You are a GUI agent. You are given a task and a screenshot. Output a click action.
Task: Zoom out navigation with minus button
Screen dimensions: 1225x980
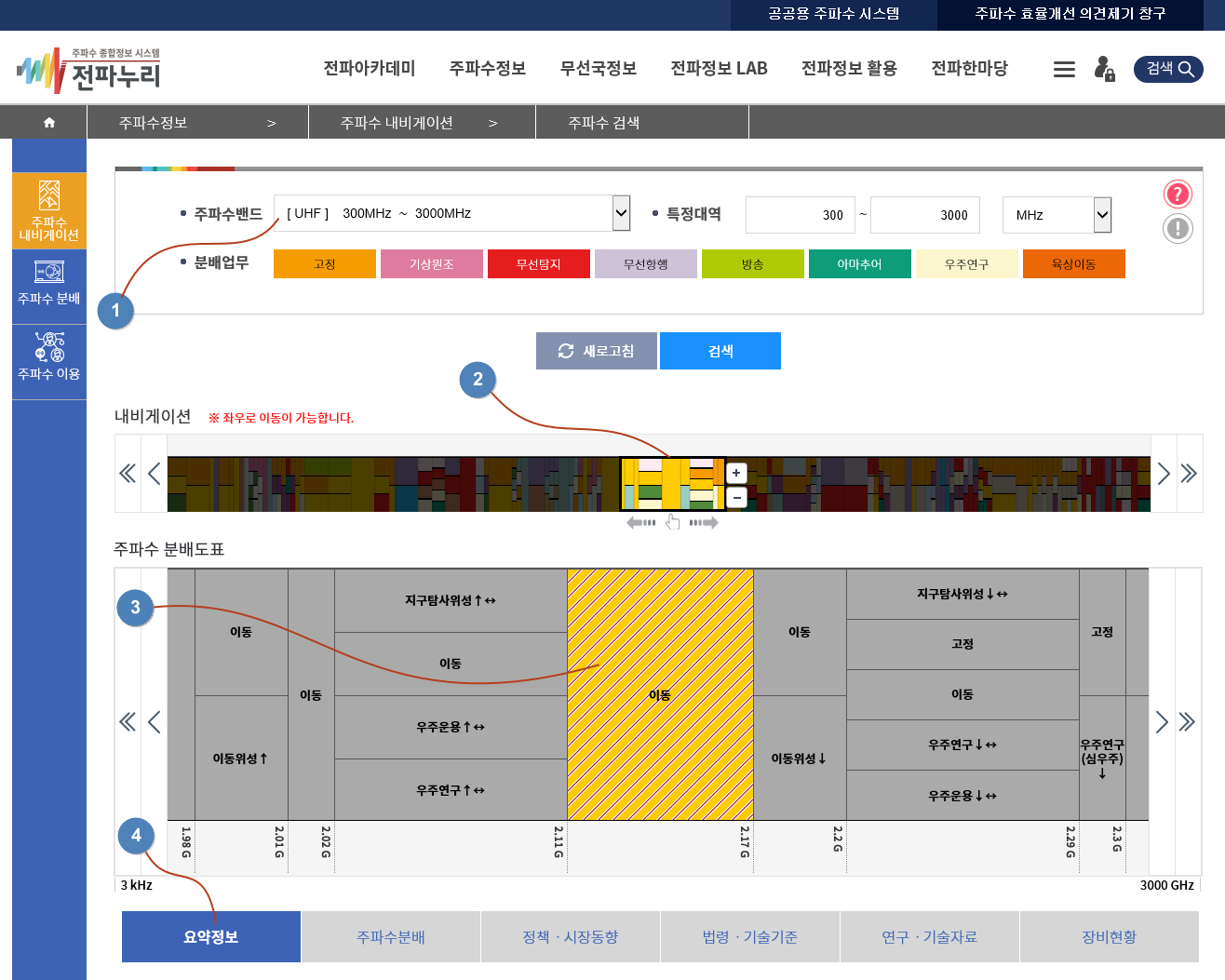736,498
